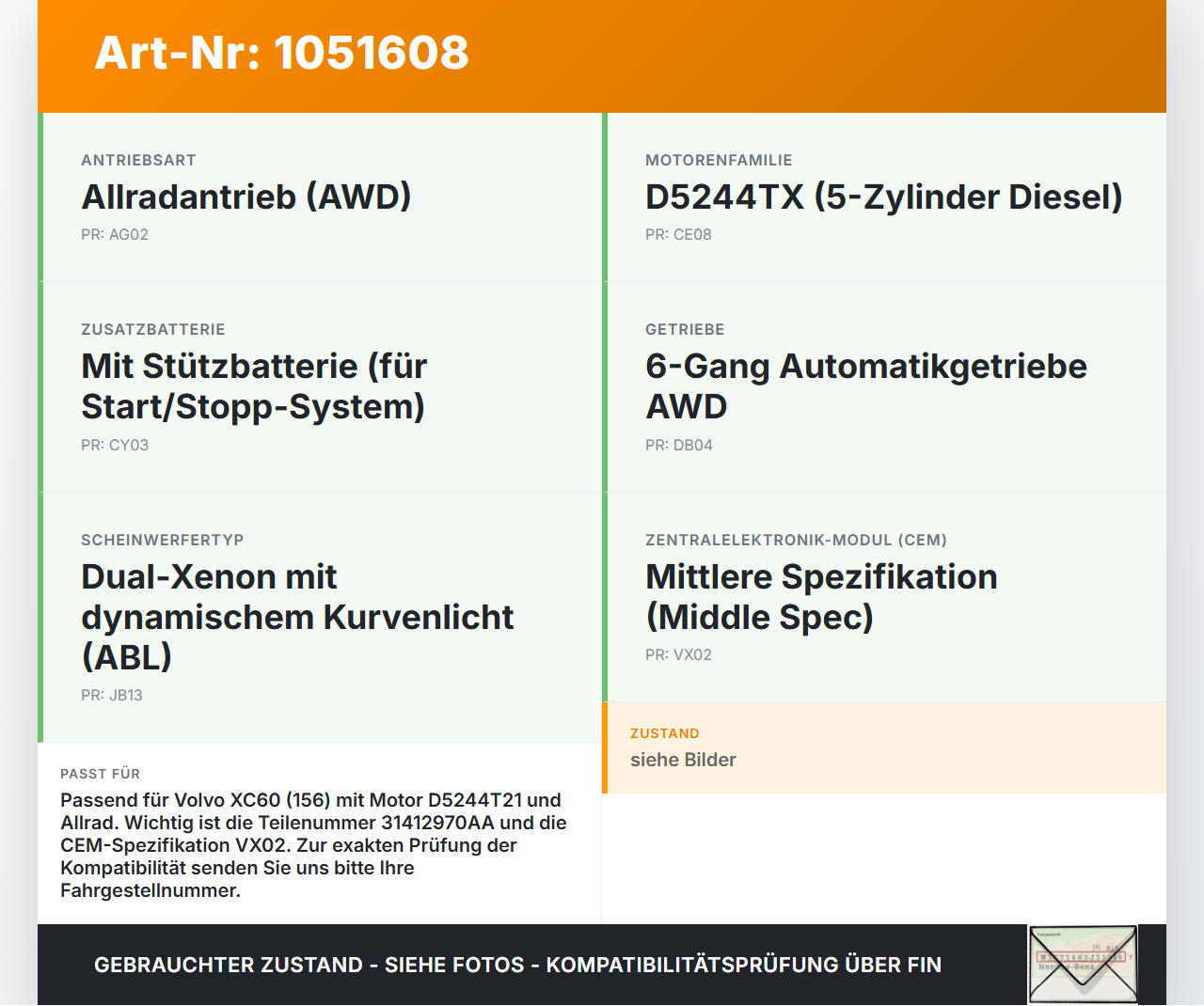Click the 'PR: AG02' code
Viewport: 1204px width, 1006px height.
click(x=115, y=234)
